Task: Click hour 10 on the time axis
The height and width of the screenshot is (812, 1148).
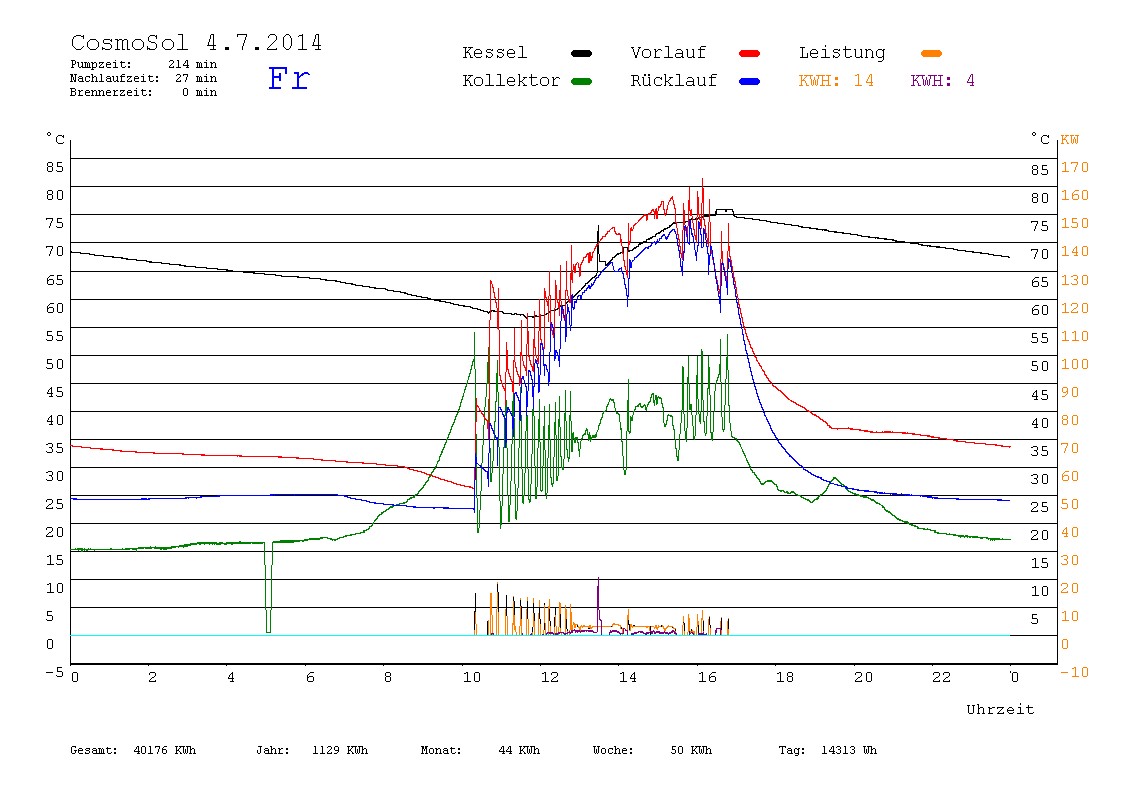Action: click(472, 677)
